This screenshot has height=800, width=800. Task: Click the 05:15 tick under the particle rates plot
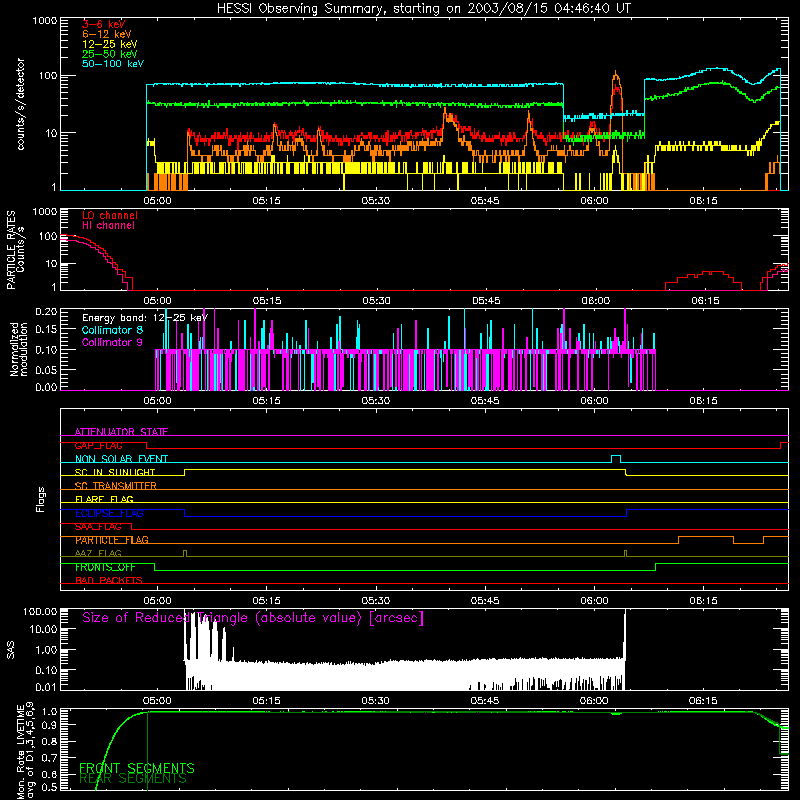point(267,301)
